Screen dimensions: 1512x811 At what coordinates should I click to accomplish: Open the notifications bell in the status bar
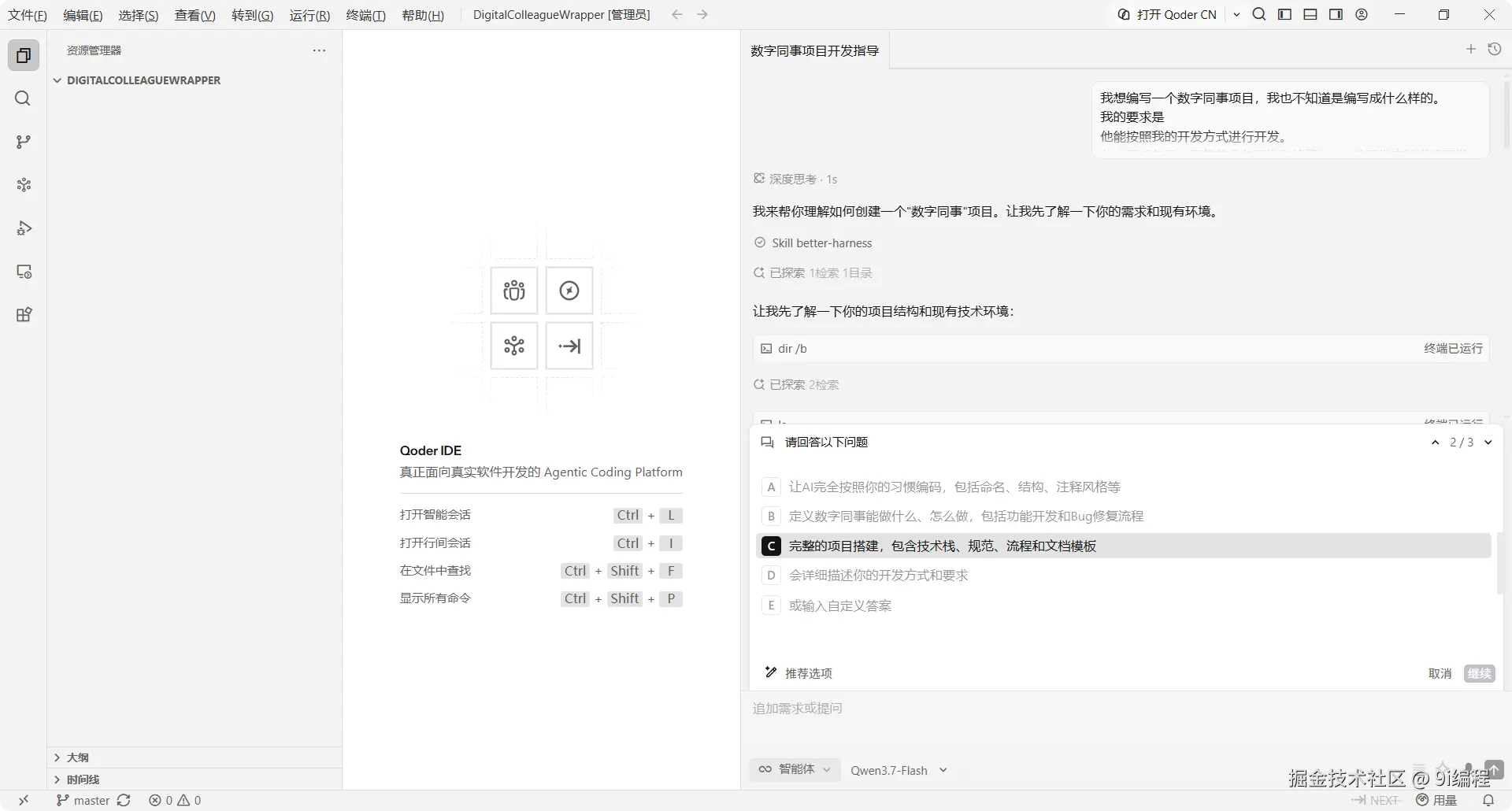pos(1488,800)
